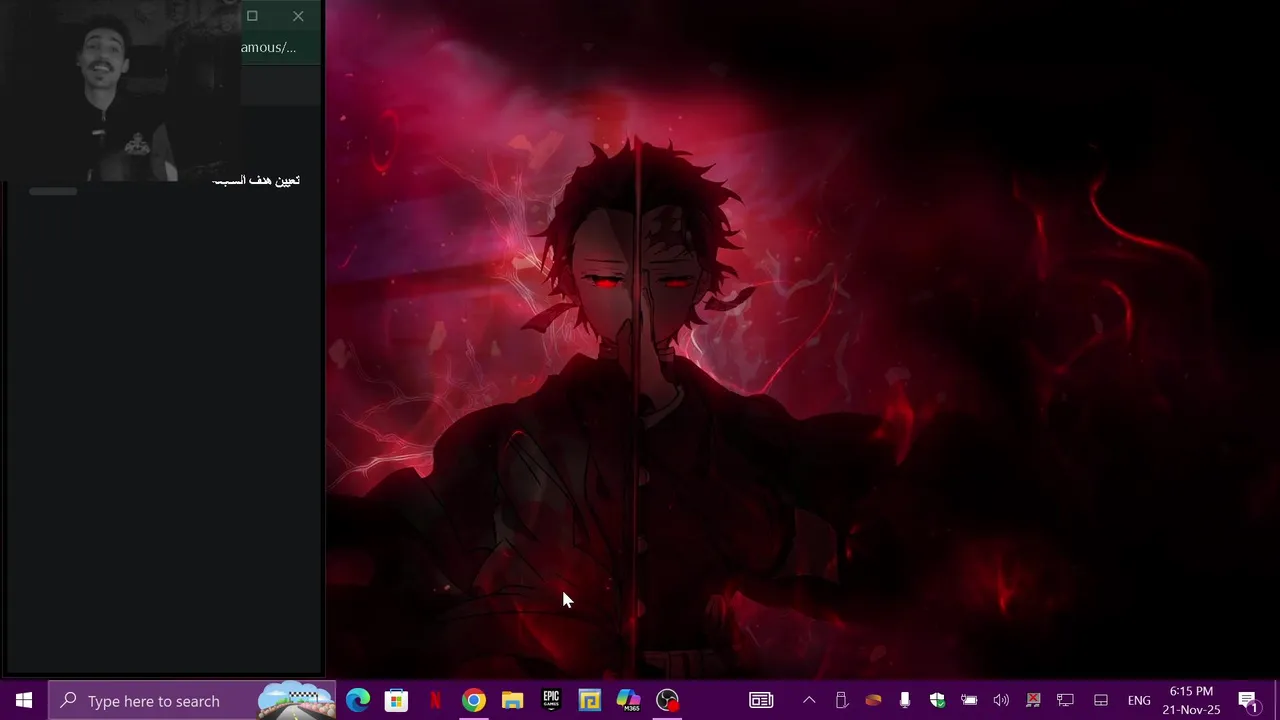Click the 'amous/...' address text

[x=268, y=47]
